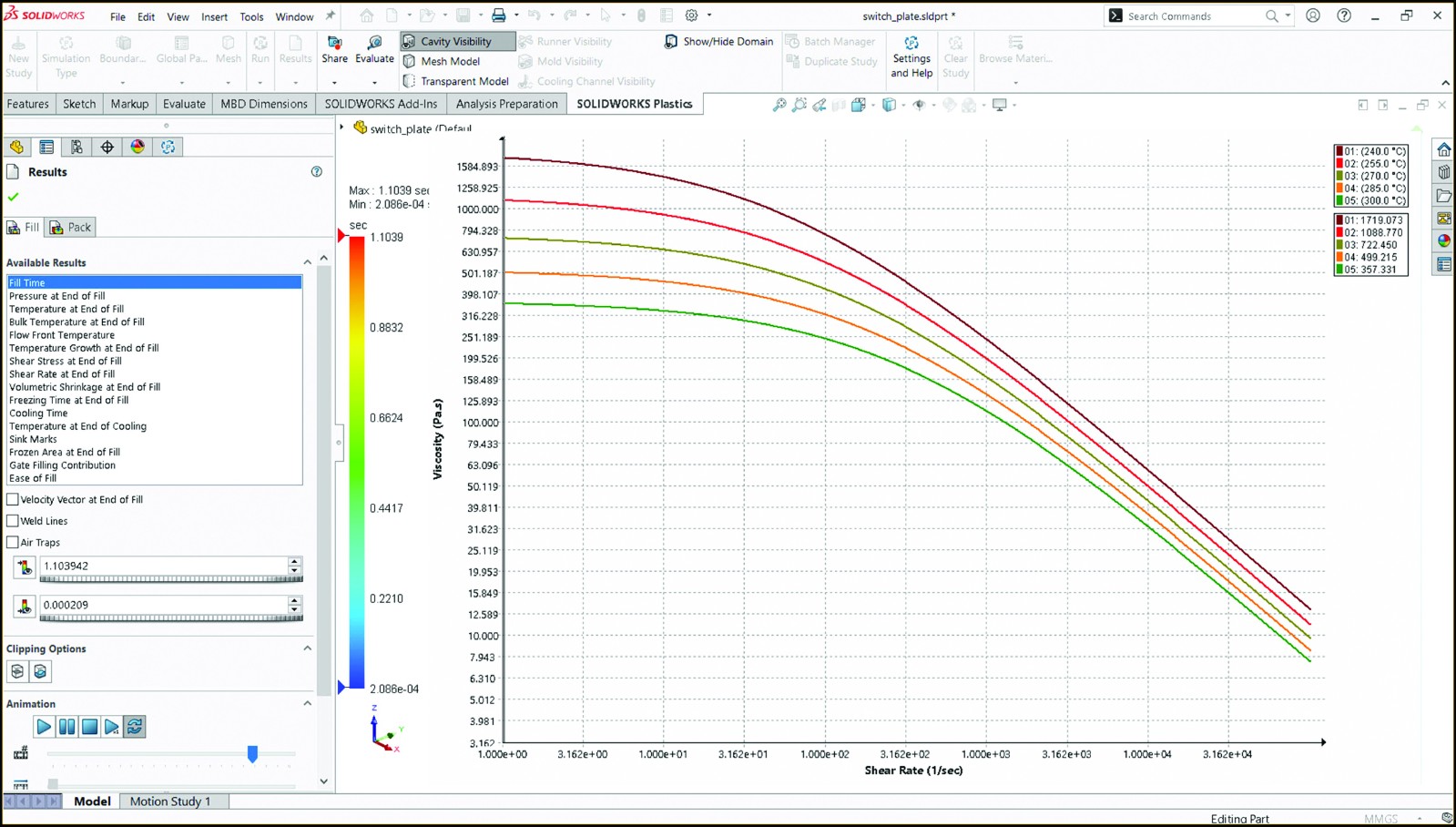Open the Tools menu
1456x827 pixels.
[x=251, y=16]
